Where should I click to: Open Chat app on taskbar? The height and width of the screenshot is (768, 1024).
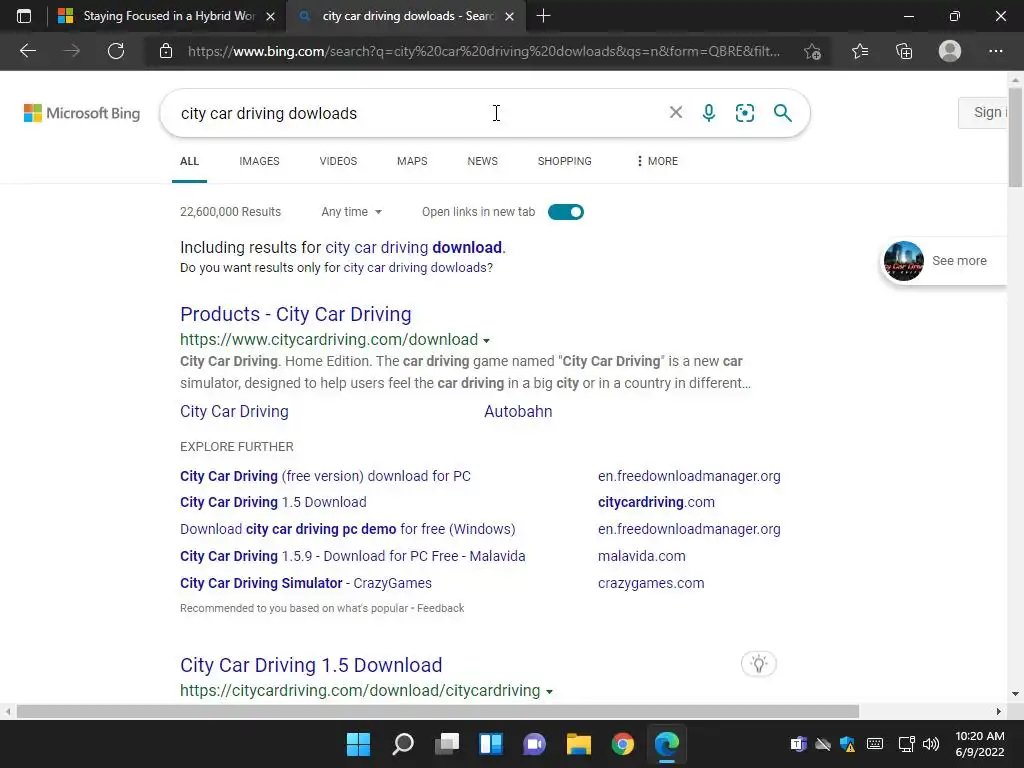coord(534,744)
